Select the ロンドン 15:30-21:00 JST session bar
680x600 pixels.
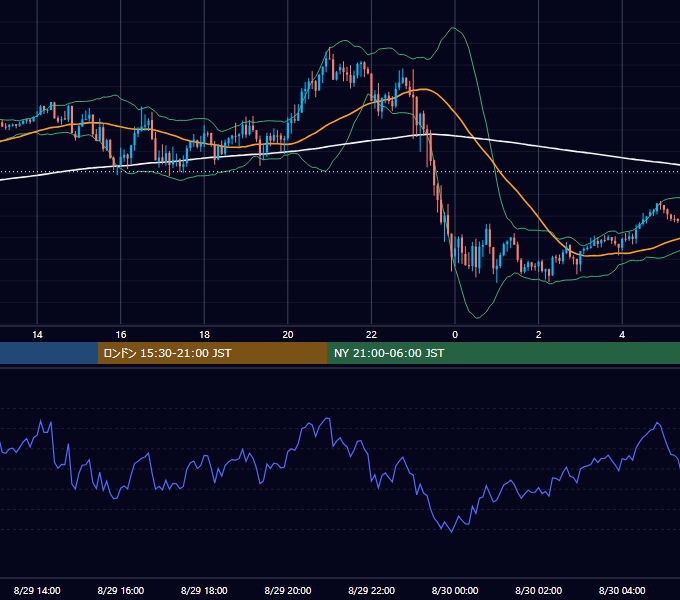pyautogui.click(x=212, y=353)
